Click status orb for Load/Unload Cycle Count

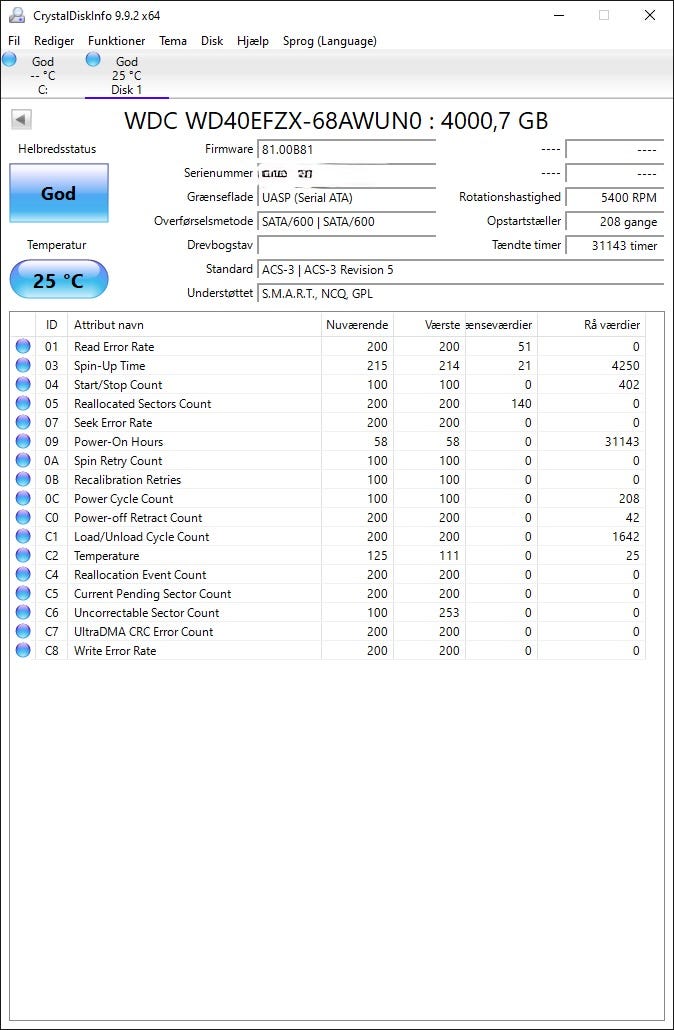(x=23, y=536)
